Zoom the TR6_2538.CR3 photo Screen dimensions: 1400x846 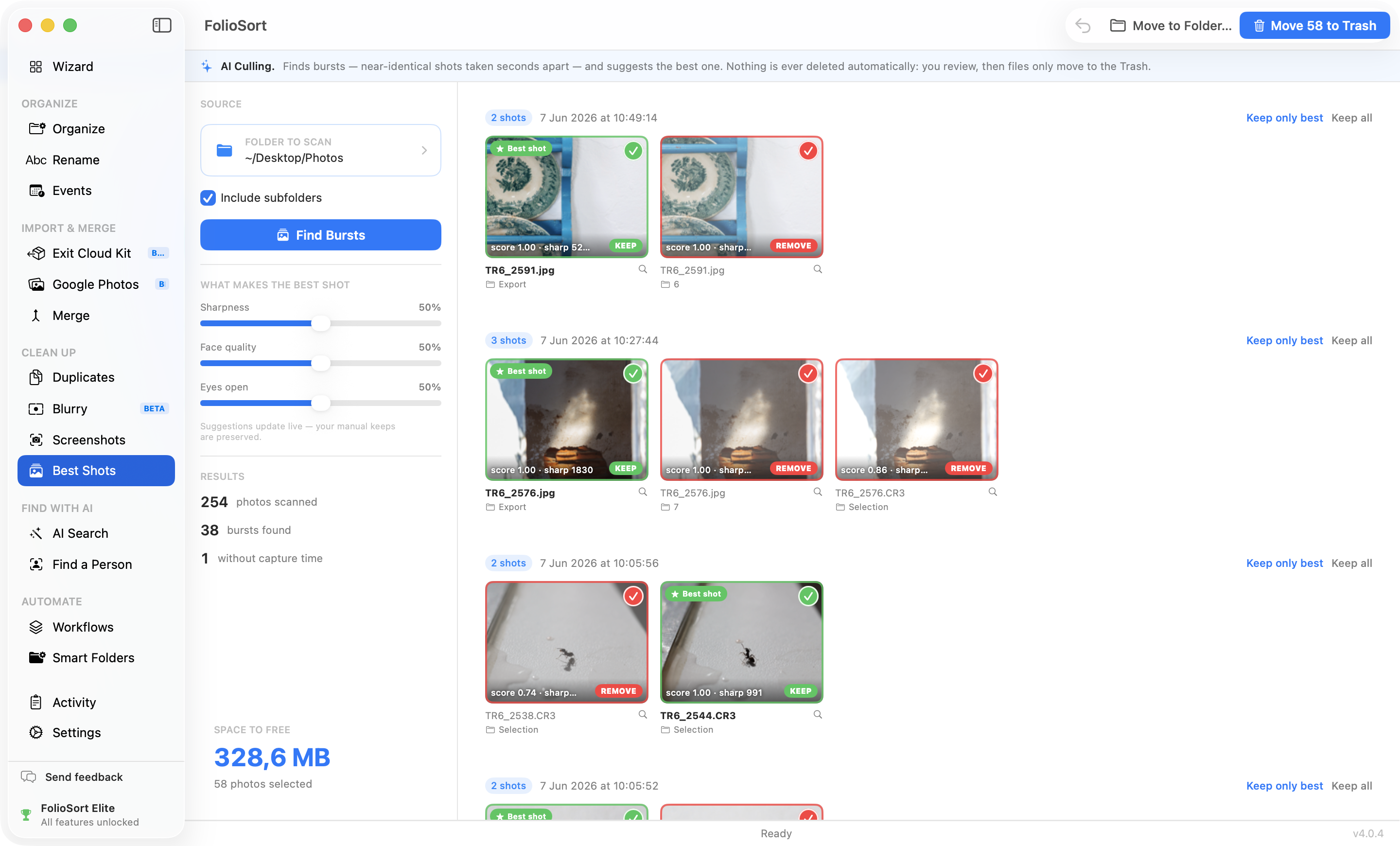tap(643, 715)
